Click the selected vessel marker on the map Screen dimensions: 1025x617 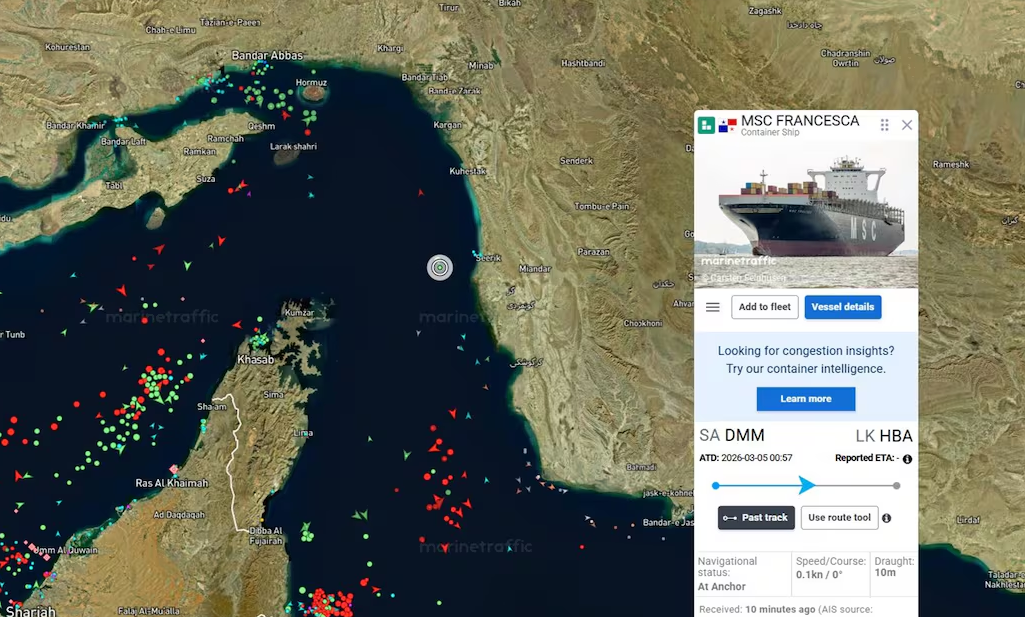(x=440, y=267)
